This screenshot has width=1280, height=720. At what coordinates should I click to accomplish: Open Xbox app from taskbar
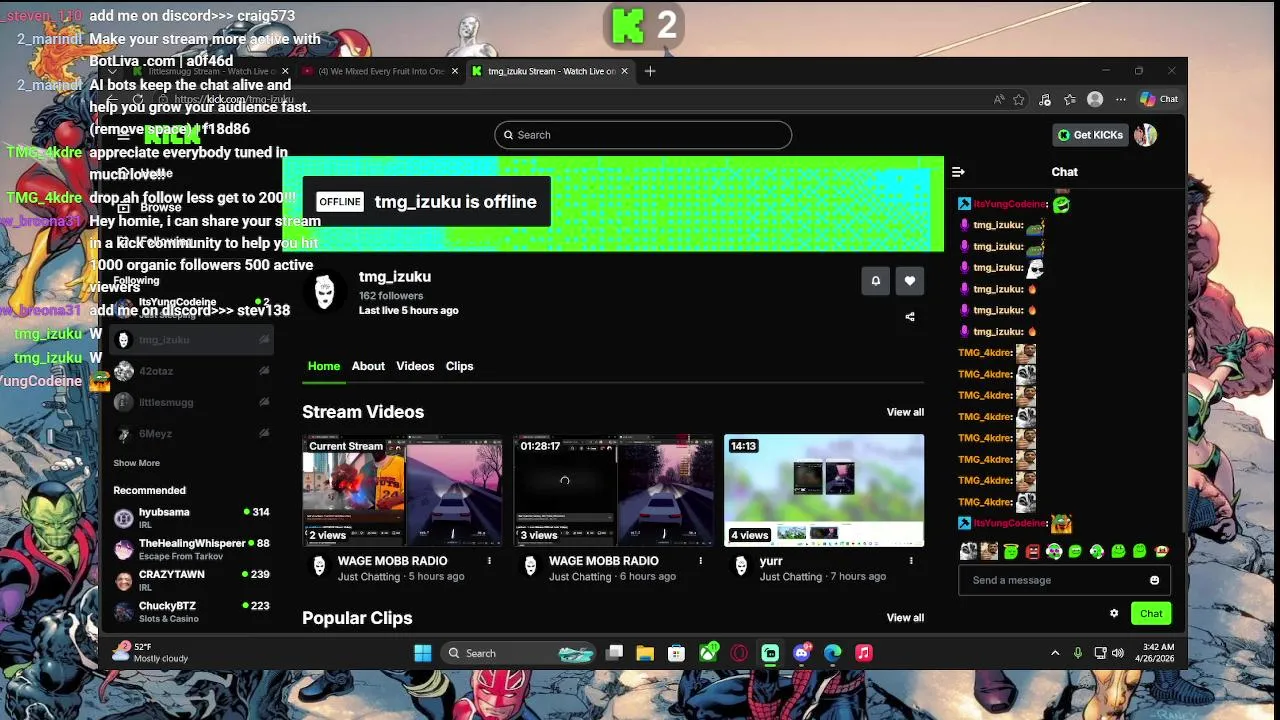tap(708, 653)
